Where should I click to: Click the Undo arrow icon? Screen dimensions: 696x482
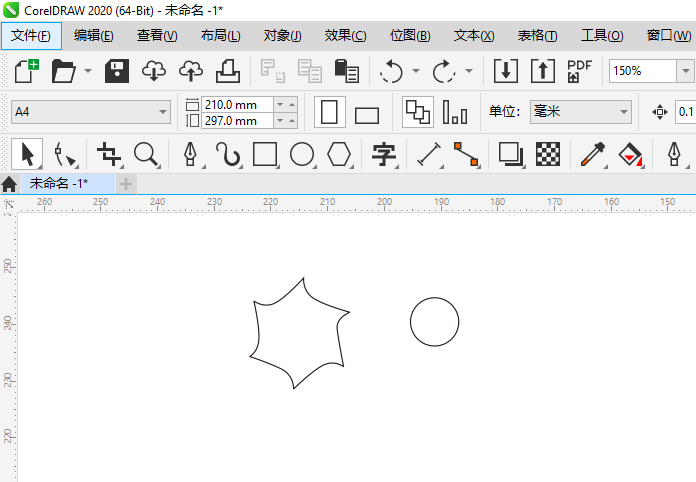point(392,71)
